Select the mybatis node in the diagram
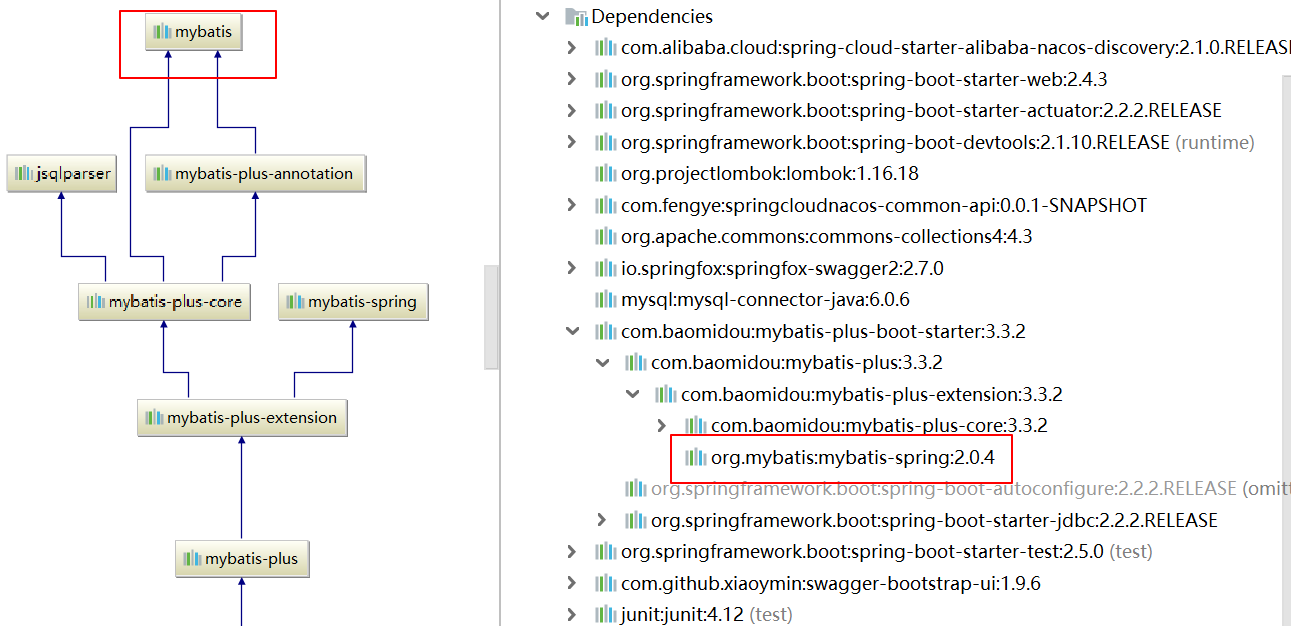The height and width of the screenshot is (626, 1291). [194, 32]
